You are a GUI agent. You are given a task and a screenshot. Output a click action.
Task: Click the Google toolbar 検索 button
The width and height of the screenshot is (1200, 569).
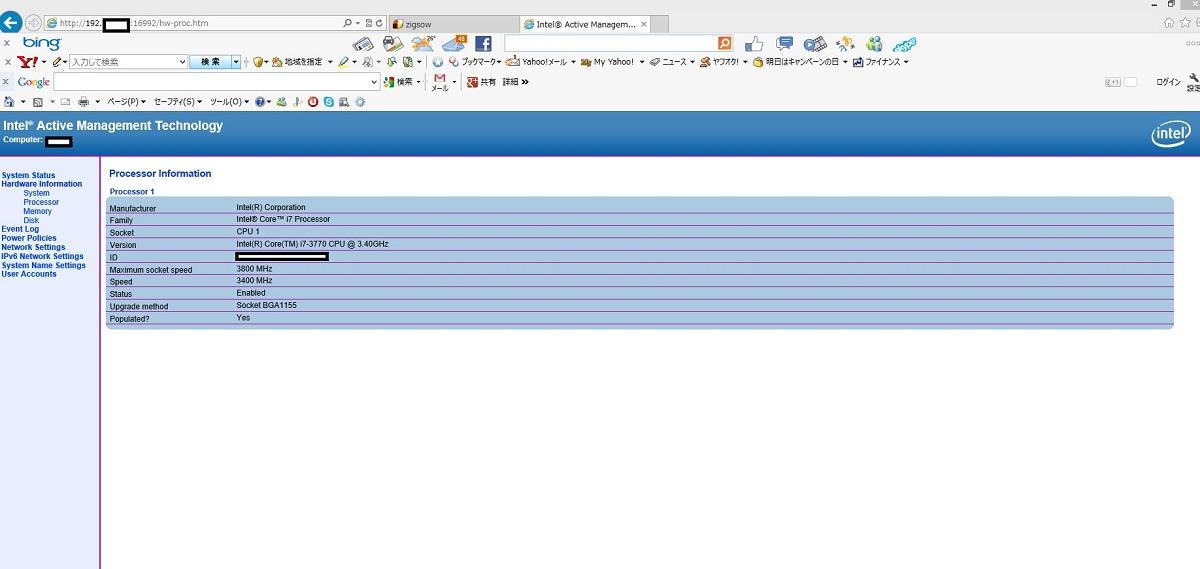click(400, 82)
